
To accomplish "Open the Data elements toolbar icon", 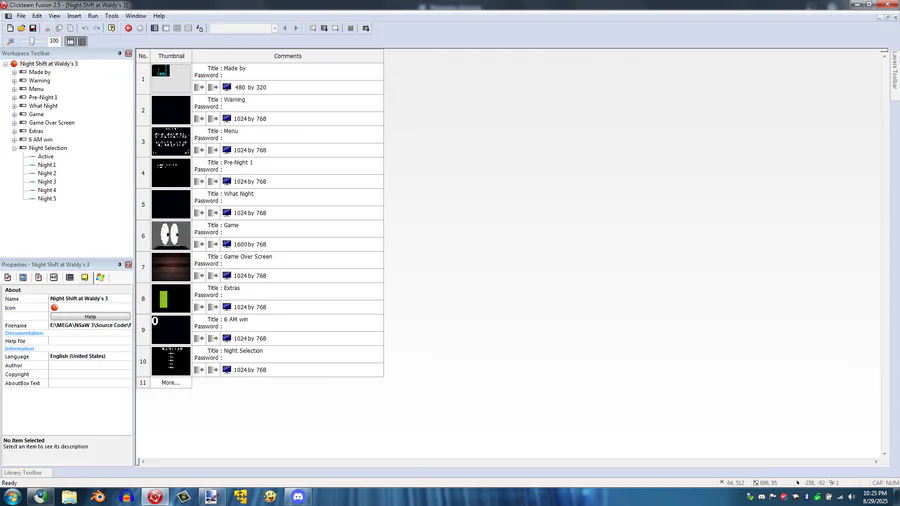I will point(200,28).
